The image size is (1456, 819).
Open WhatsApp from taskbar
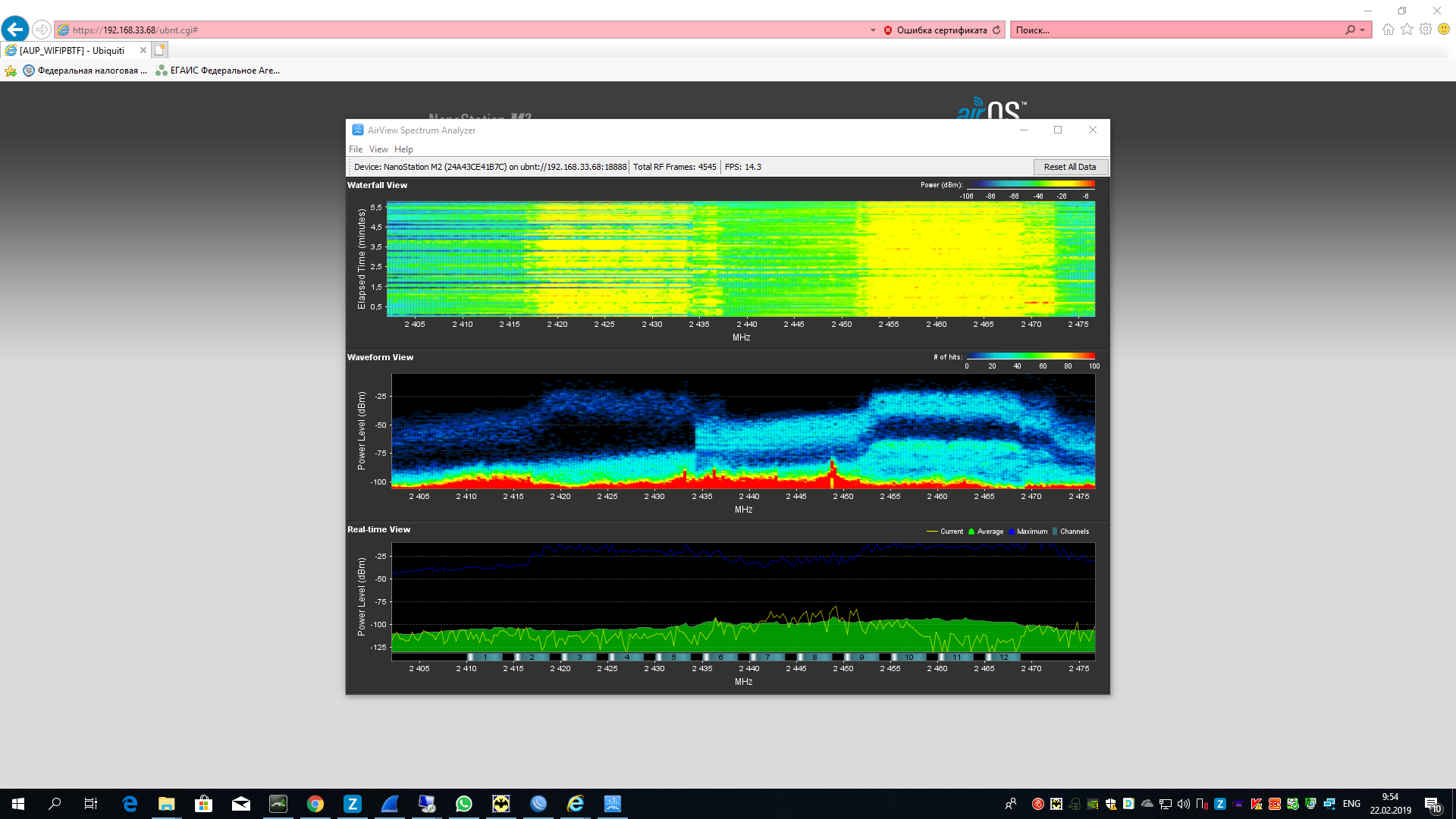(x=464, y=804)
